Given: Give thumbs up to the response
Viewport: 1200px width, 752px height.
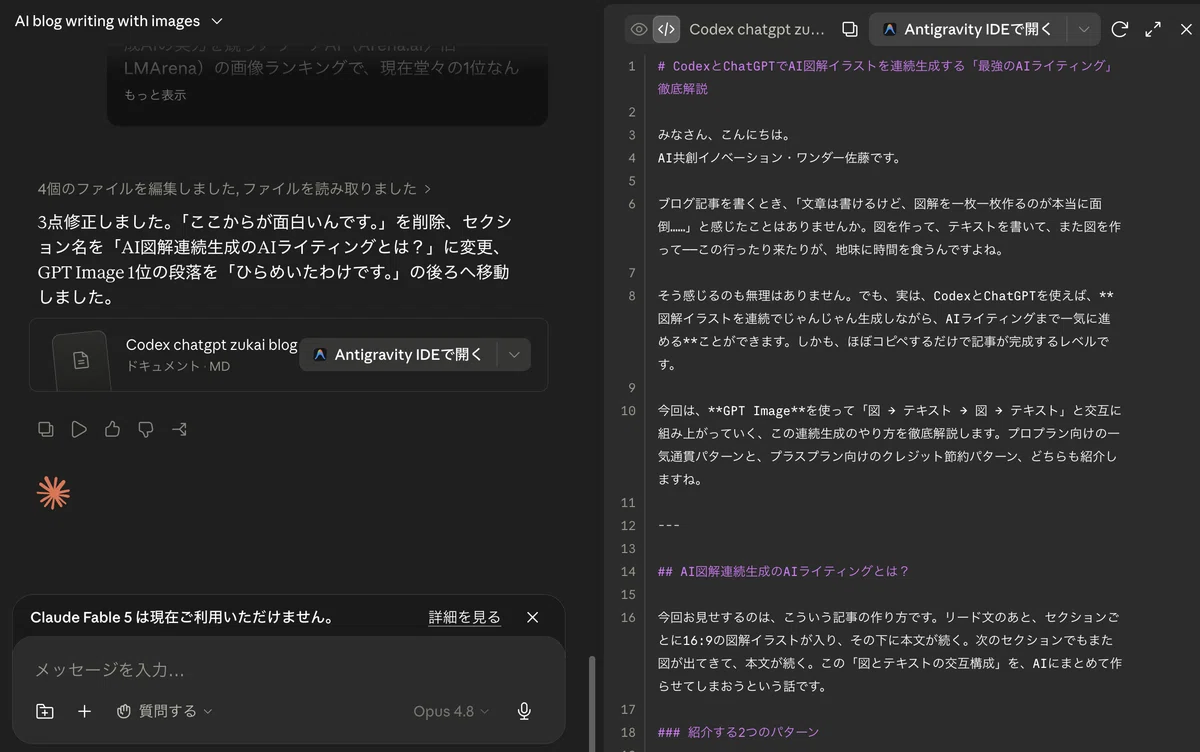Looking at the screenshot, I should [x=112, y=429].
